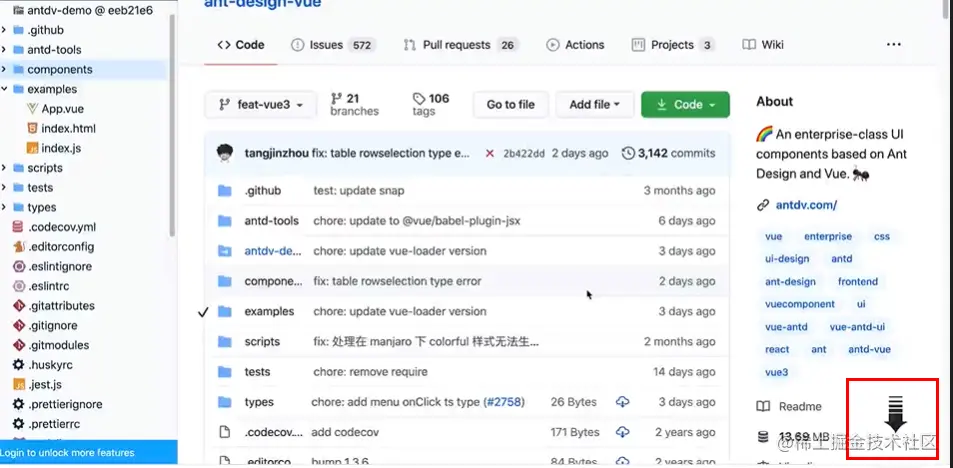
Task: Select the vue topic tag
Action: point(773,236)
